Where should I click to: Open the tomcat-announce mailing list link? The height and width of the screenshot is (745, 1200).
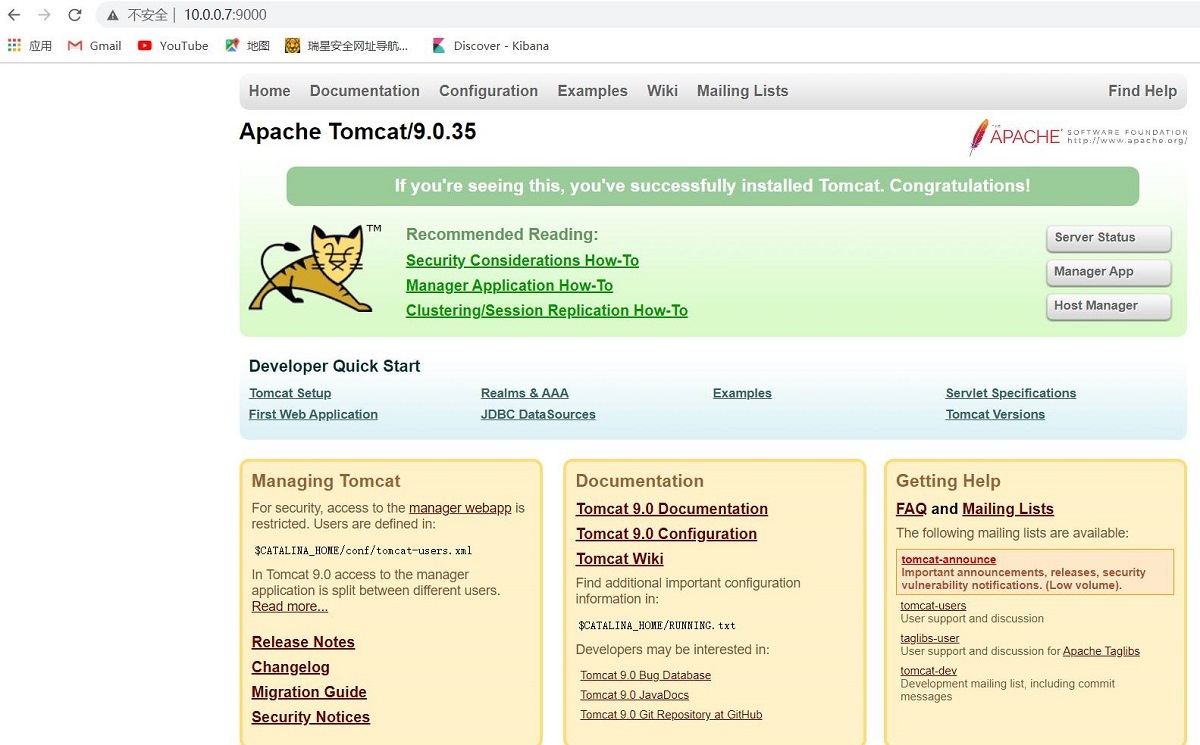949,560
